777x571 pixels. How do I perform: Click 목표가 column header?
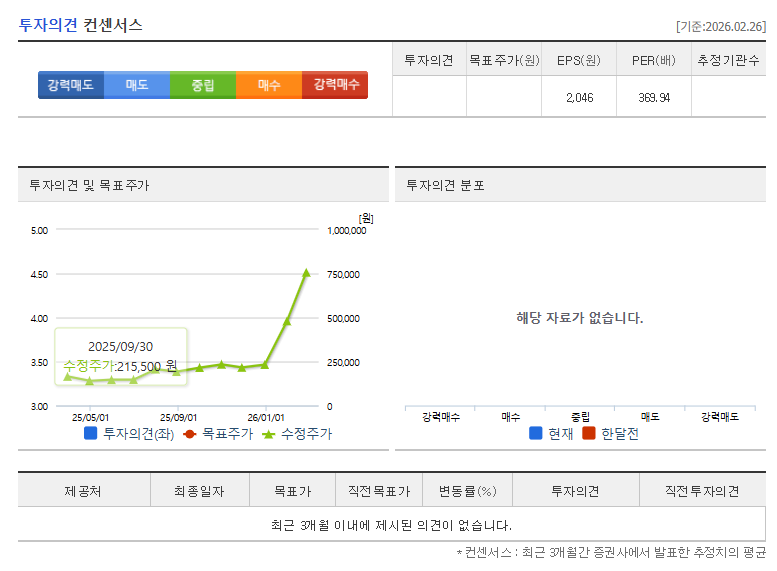click(x=292, y=491)
